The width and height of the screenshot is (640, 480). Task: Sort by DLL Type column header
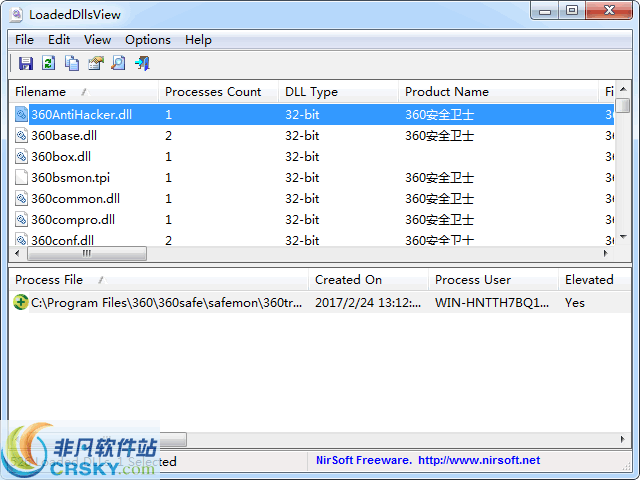[338, 91]
